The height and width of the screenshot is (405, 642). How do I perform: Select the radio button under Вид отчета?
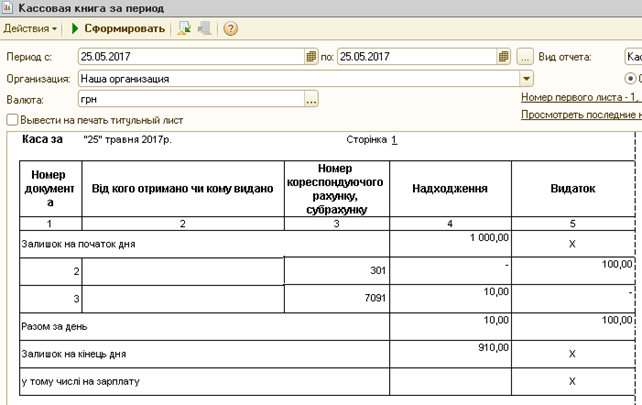pyautogui.click(x=631, y=78)
